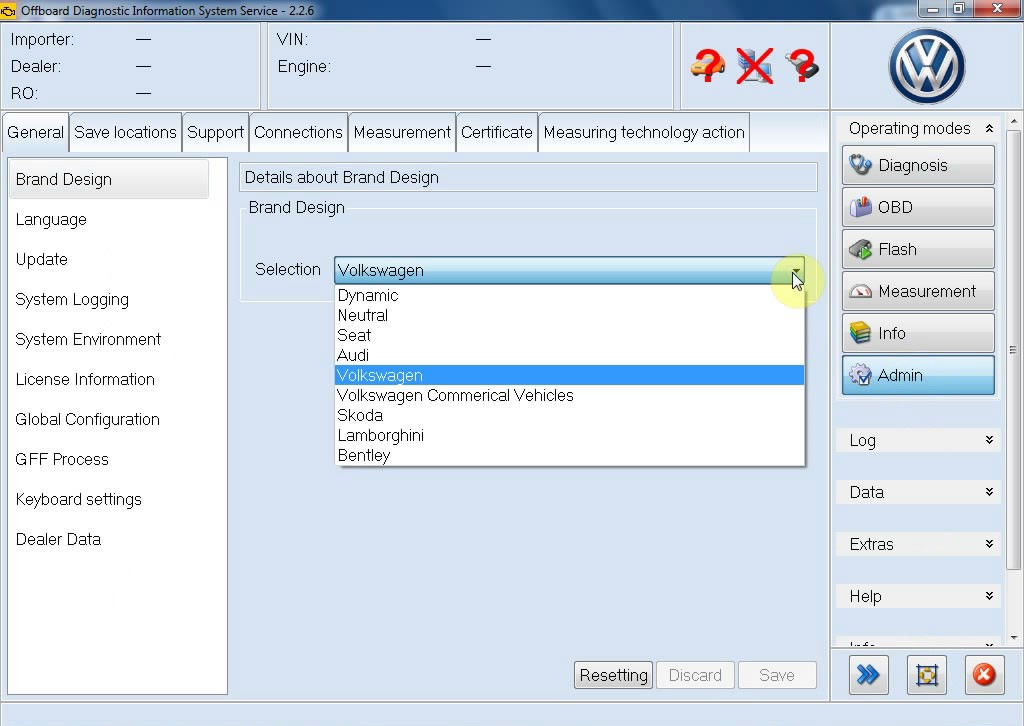Click the double arrow forward icon
The image size is (1024, 726).
(869, 674)
